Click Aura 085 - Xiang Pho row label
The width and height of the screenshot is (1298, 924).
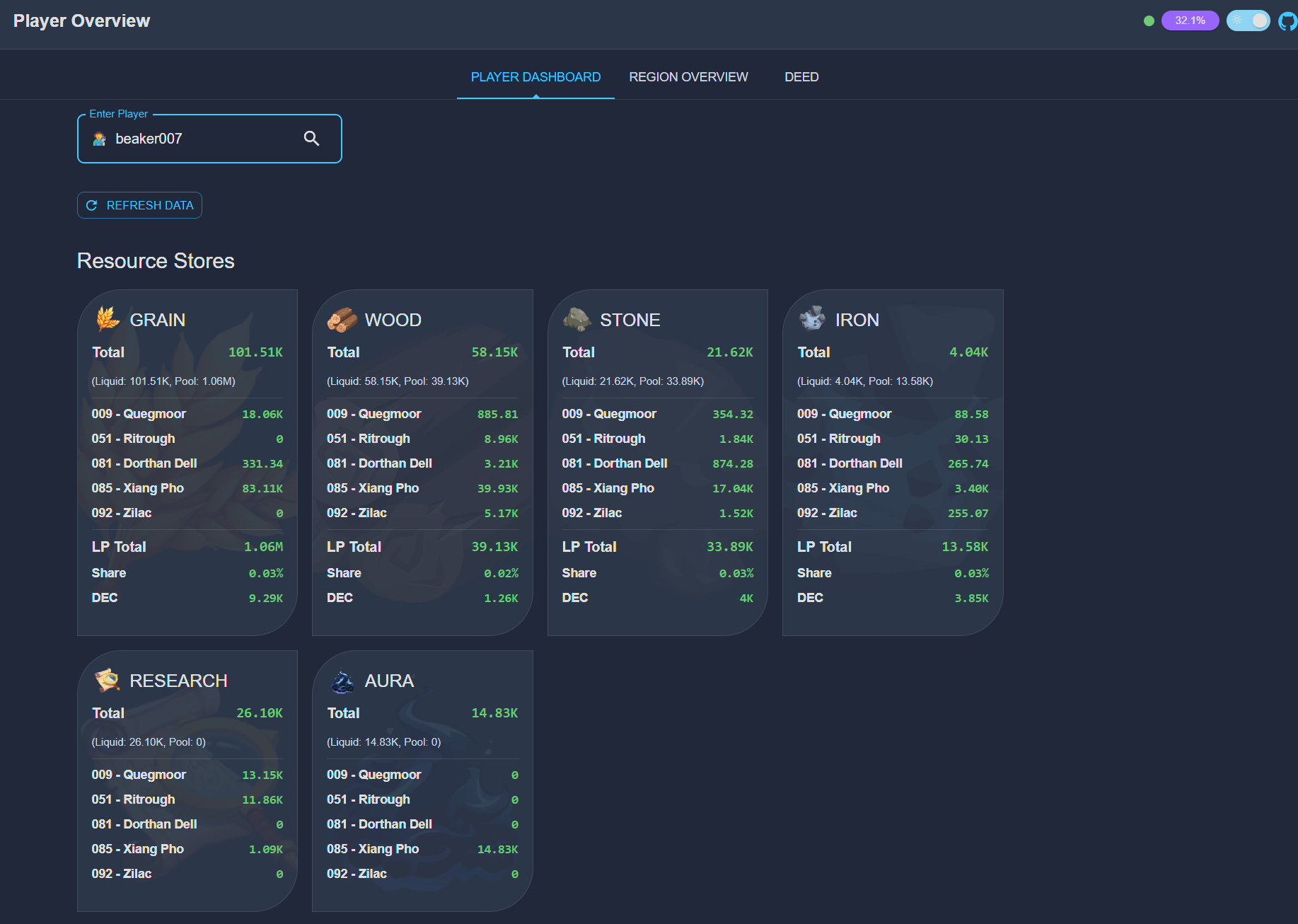tap(373, 849)
